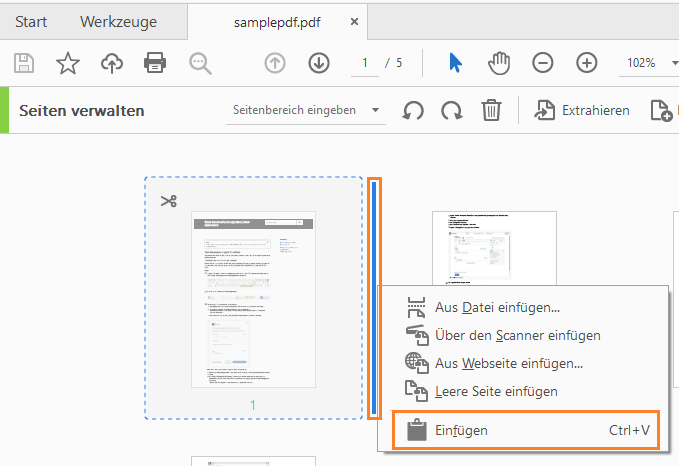Image resolution: width=679 pixels, height=466 pixels.
Task: Click the insert page icon with plus
Action: [662, 110]
